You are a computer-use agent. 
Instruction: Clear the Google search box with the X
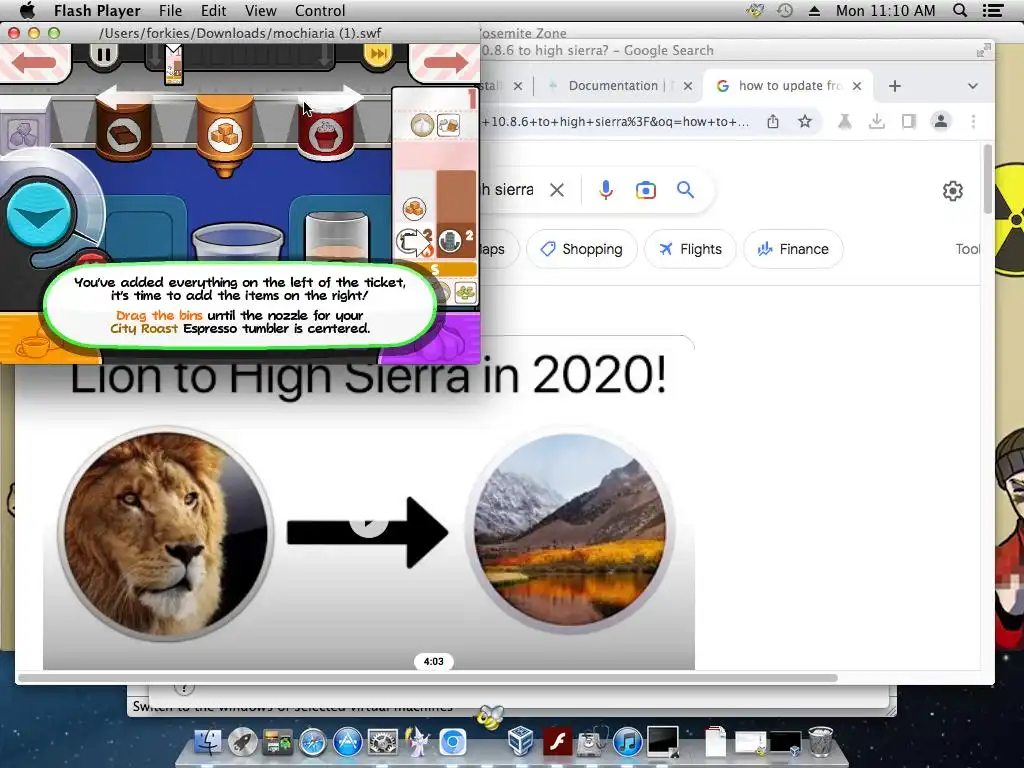[x=557, y=190]
